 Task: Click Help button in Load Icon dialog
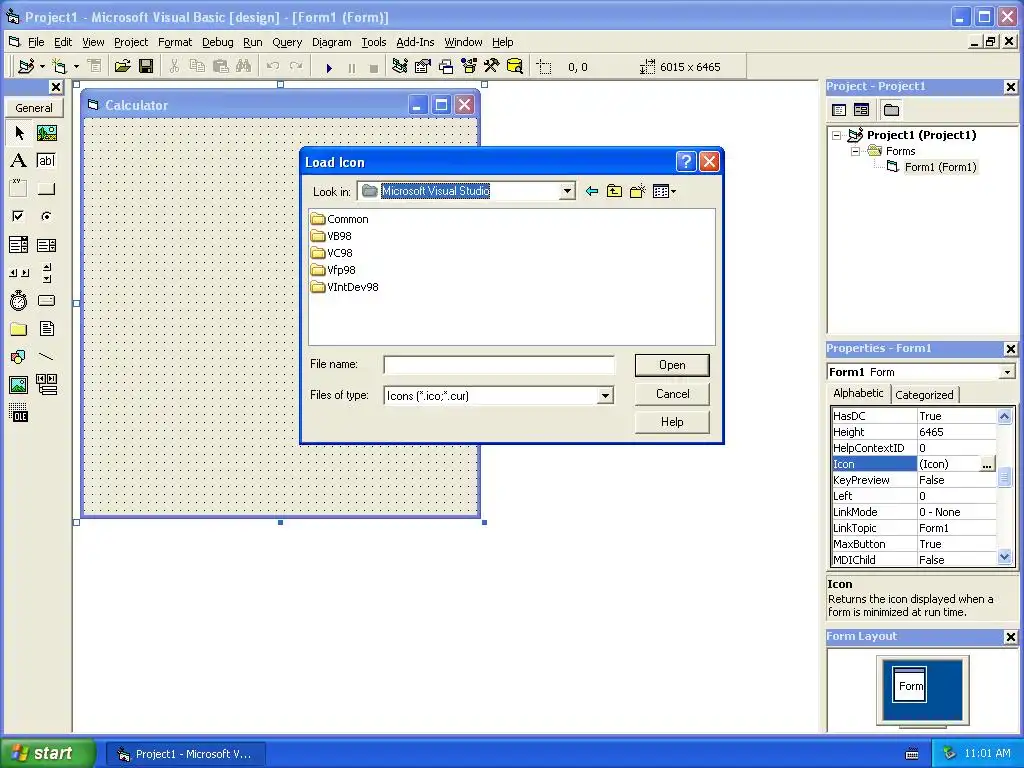(672, 422)
